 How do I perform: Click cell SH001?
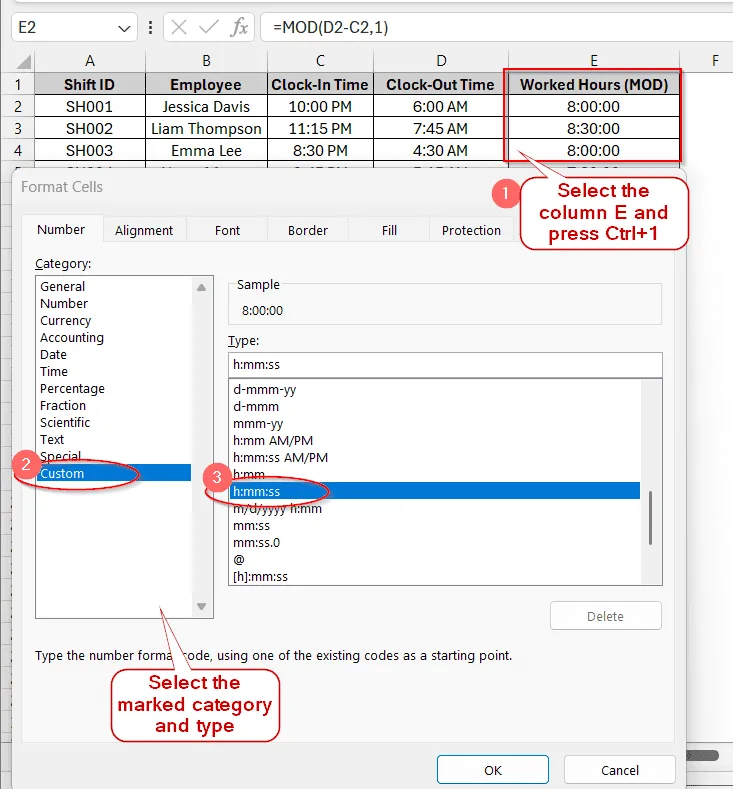[x=90, y=107]
